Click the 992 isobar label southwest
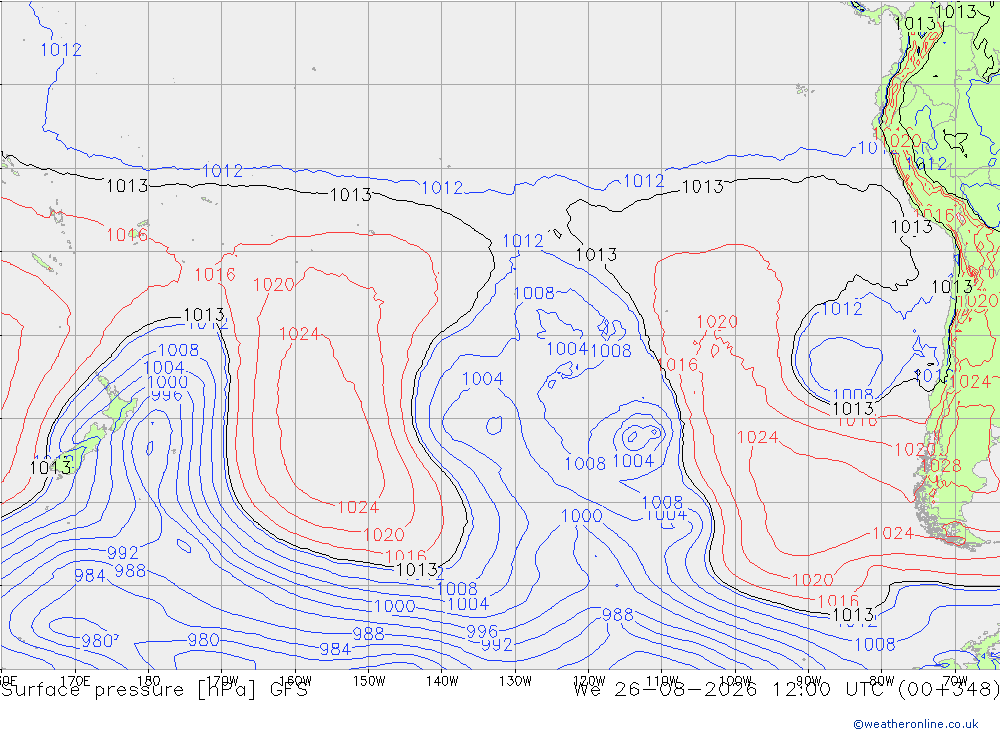Image resolution: width=1000 pixels, height=733 pixels. pyautogui.click(x=123, y=552)
